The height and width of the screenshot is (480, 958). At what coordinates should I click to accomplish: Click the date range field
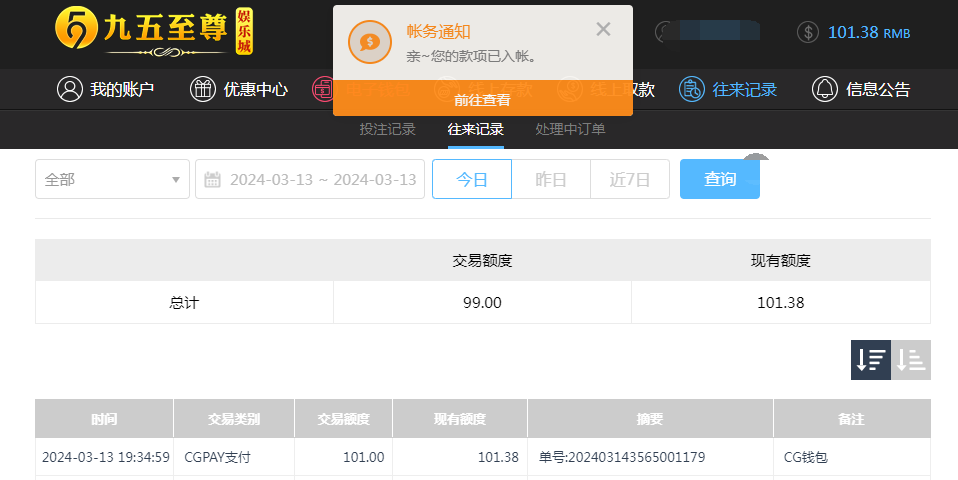[x=310, y=179]
